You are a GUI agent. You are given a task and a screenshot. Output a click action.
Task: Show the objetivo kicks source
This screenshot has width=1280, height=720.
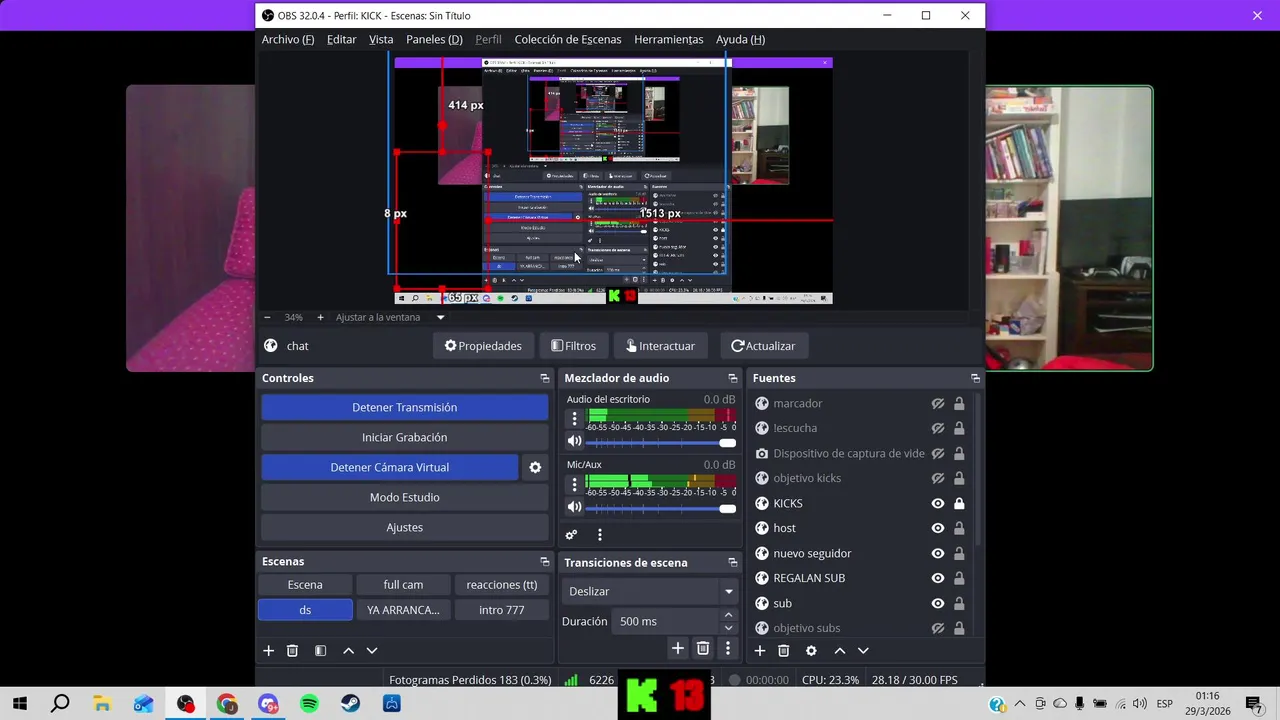point(938,479)
